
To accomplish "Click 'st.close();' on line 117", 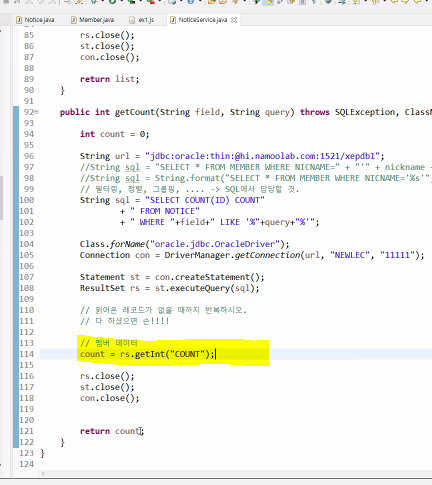I will coord(107,387).
